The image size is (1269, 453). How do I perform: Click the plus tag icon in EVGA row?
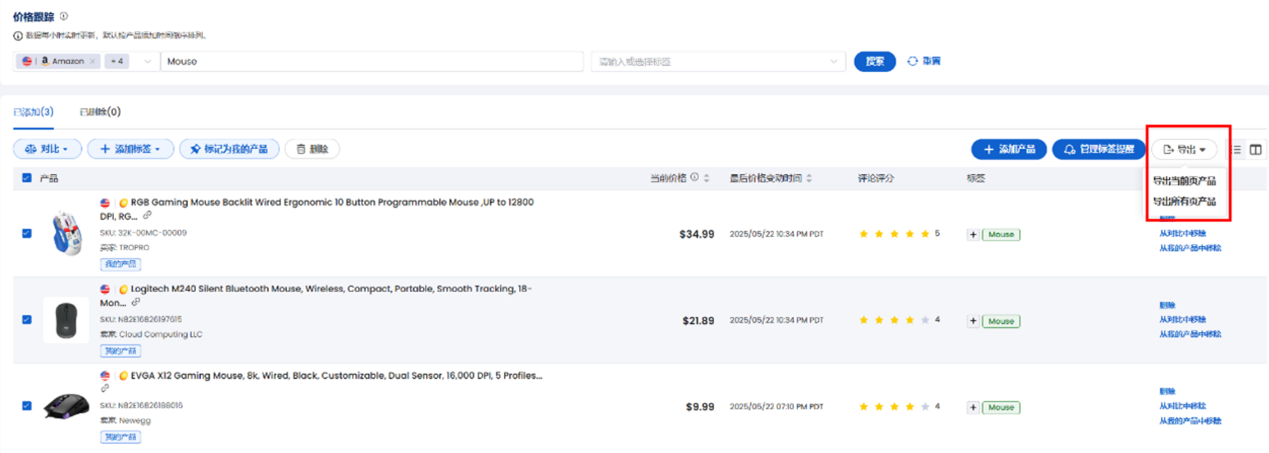[972, 407]
